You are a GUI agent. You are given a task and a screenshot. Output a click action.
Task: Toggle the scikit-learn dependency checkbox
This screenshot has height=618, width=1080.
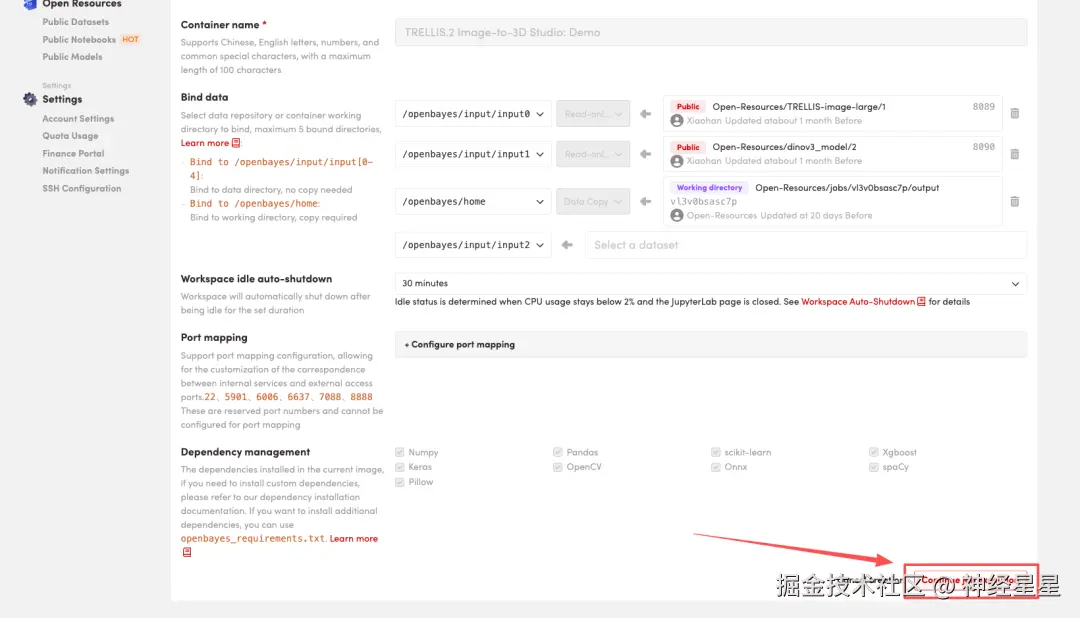(716, 452)
